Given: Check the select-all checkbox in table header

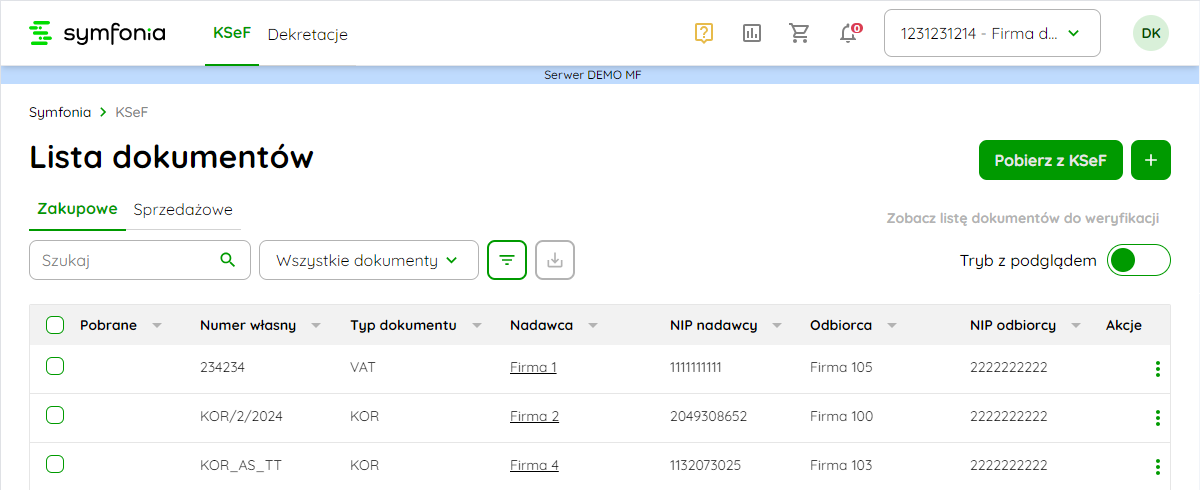Looking at the screenshot, I should pyautogui.click(x=55, y=325).
